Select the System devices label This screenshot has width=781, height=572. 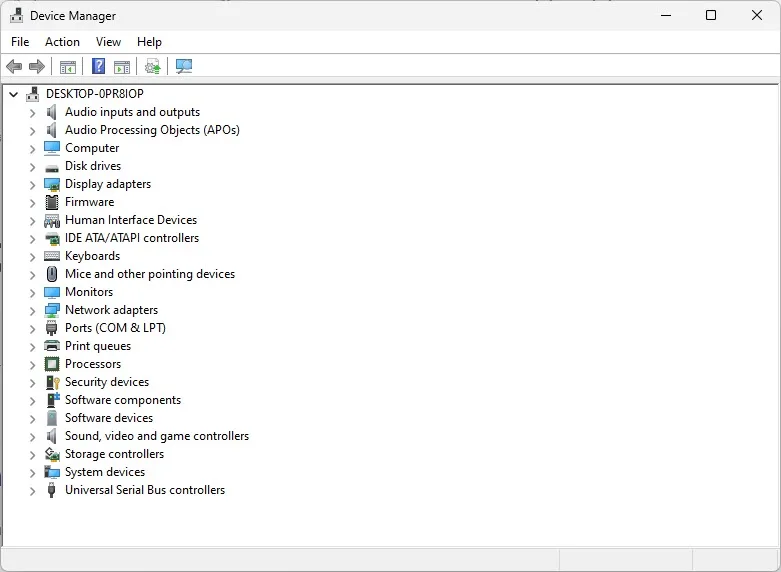pyautogui.click(x=105, y=472)
